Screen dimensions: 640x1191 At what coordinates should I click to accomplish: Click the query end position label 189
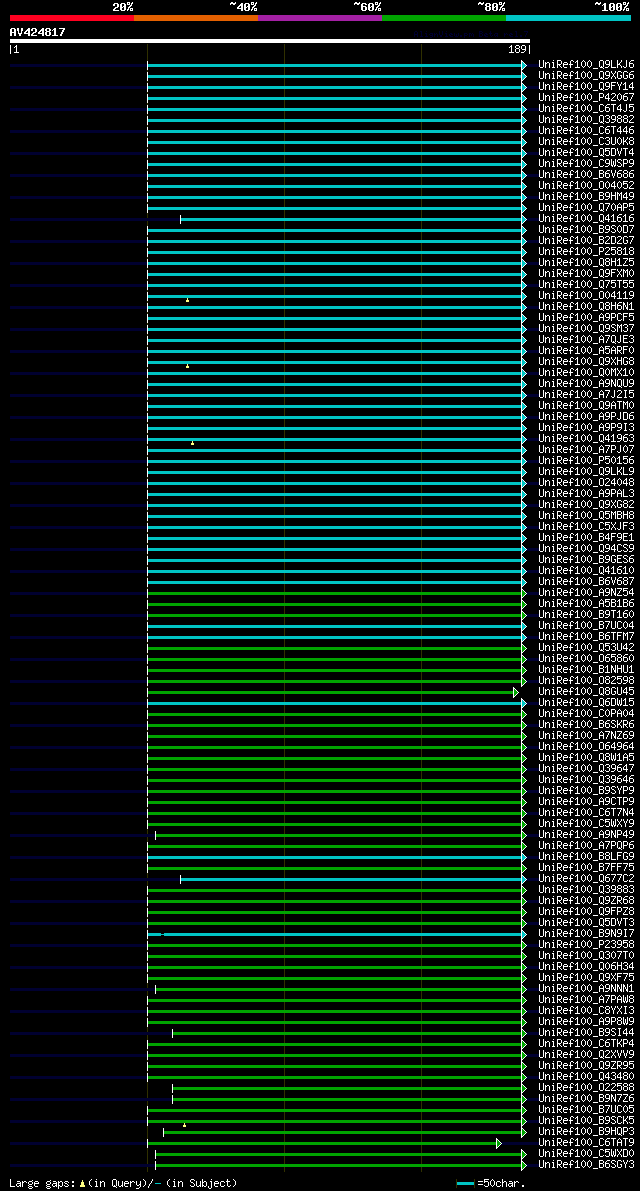coord(519,49)
